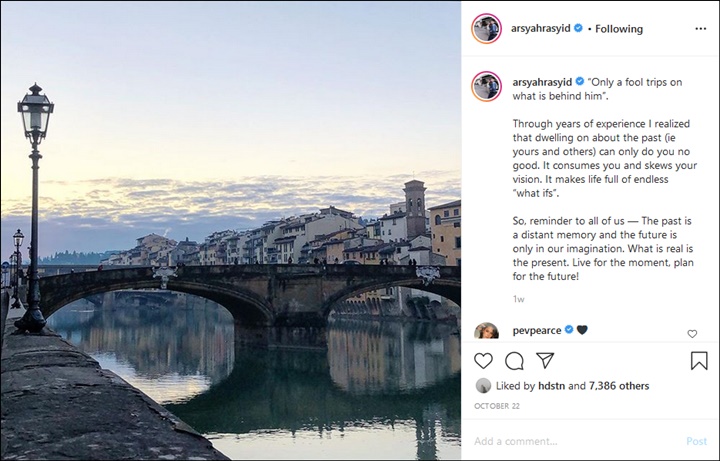Show the list of 7,386 others who liked

click(x=619, y=386)
